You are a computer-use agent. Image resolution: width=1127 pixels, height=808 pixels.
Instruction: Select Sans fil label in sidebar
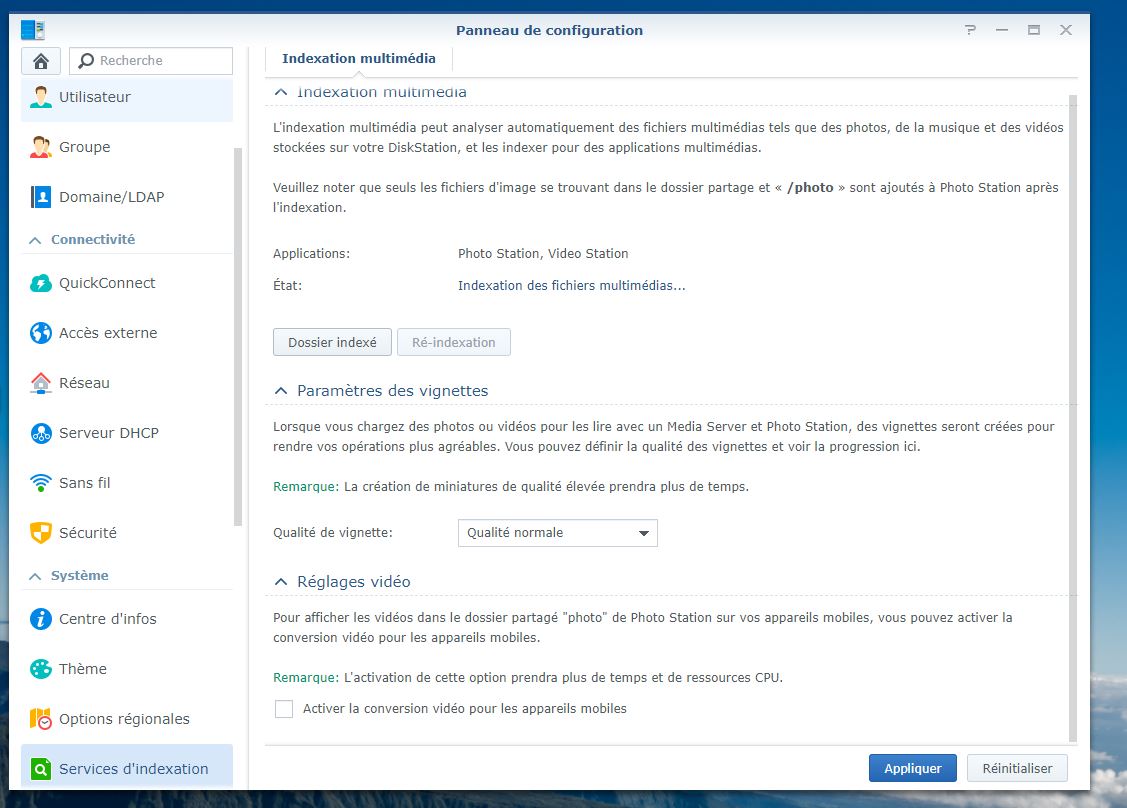coord(85,483)
